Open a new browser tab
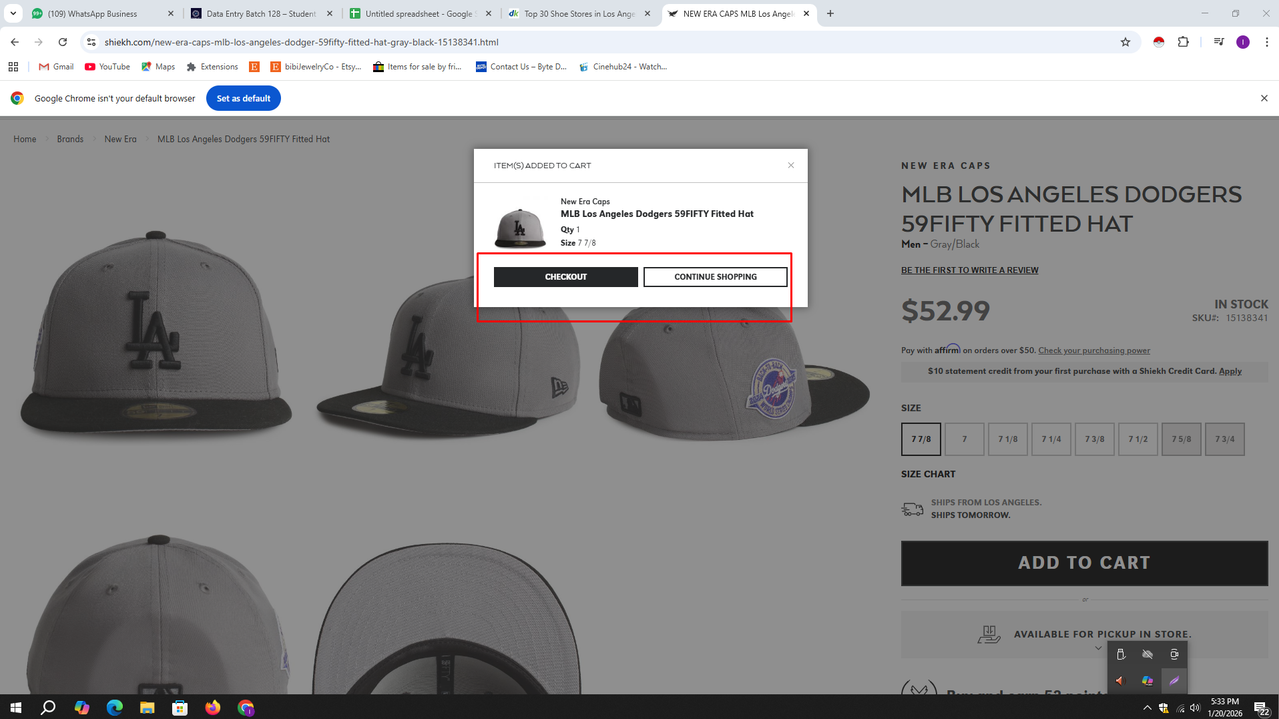This screenshot has height=719, width=1279. [x=830, y=14]
